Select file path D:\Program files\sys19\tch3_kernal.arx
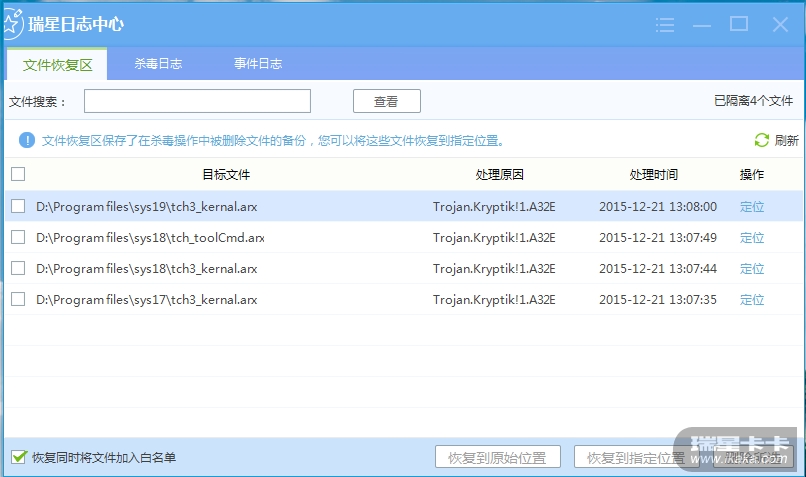Image resolution: width=806 pixels, height=477 pixels. [x=146, y=207]
